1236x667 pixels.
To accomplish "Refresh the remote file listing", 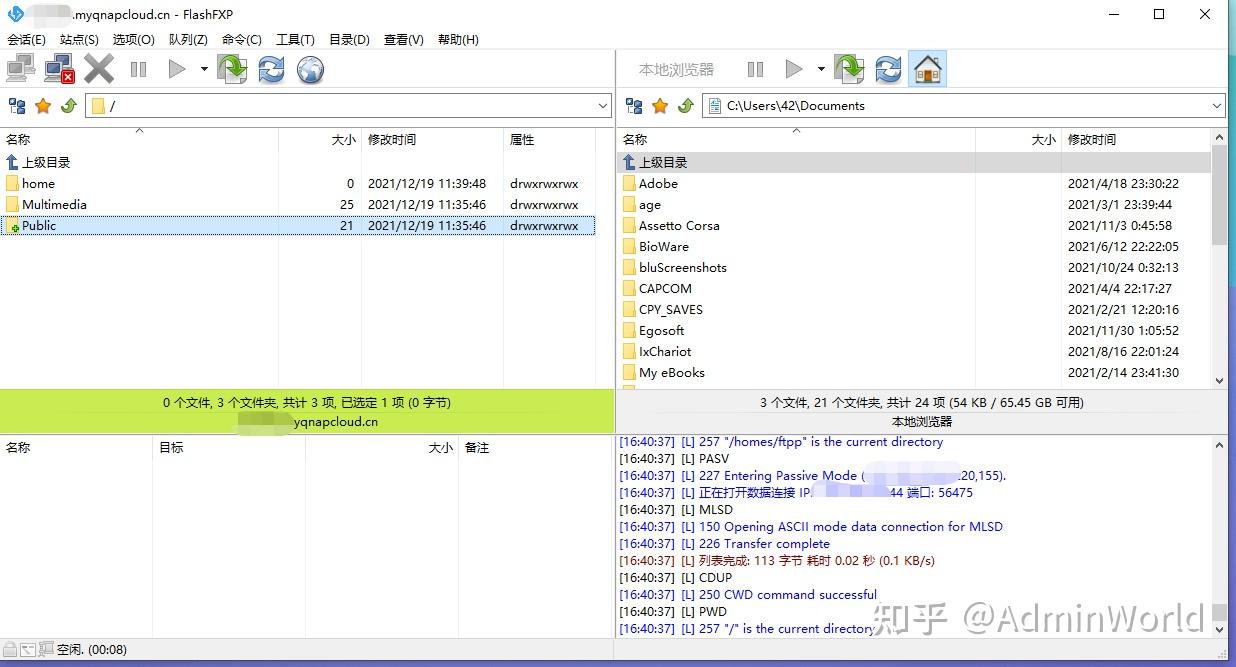I will (270, 69).
